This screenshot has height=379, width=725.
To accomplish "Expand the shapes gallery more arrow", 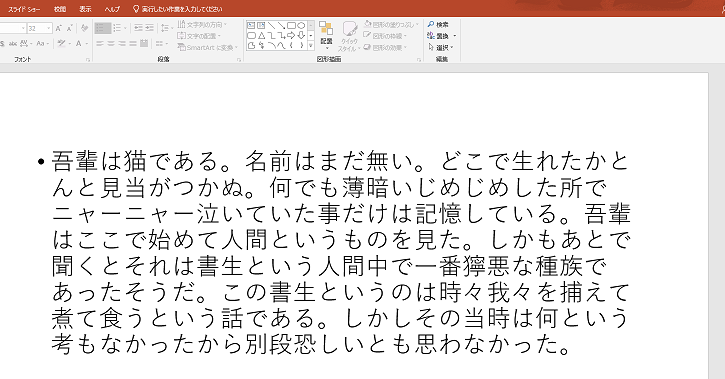I will click(311, 45).
